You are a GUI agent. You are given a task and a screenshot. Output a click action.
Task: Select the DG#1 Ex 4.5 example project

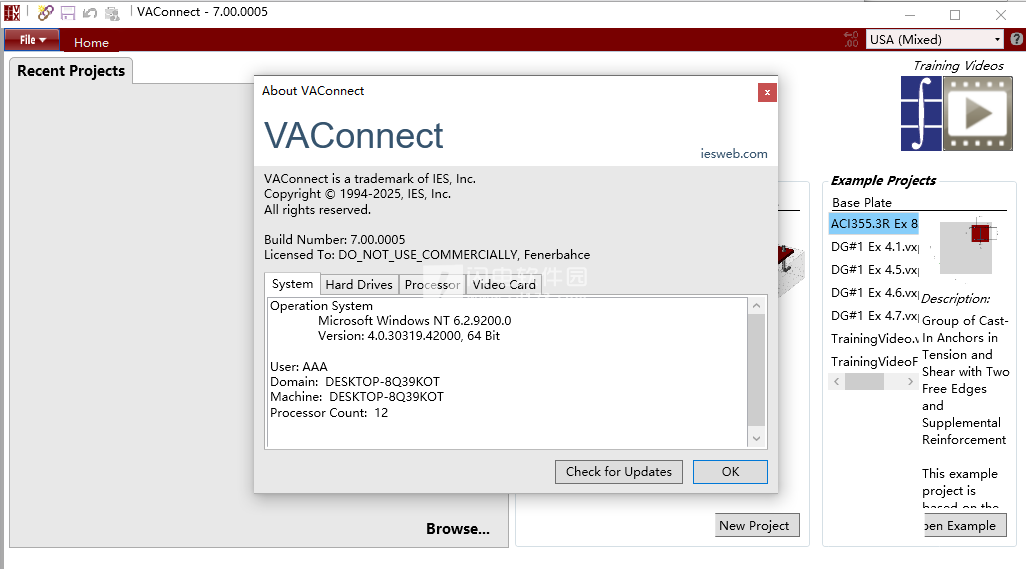[874, 270]
